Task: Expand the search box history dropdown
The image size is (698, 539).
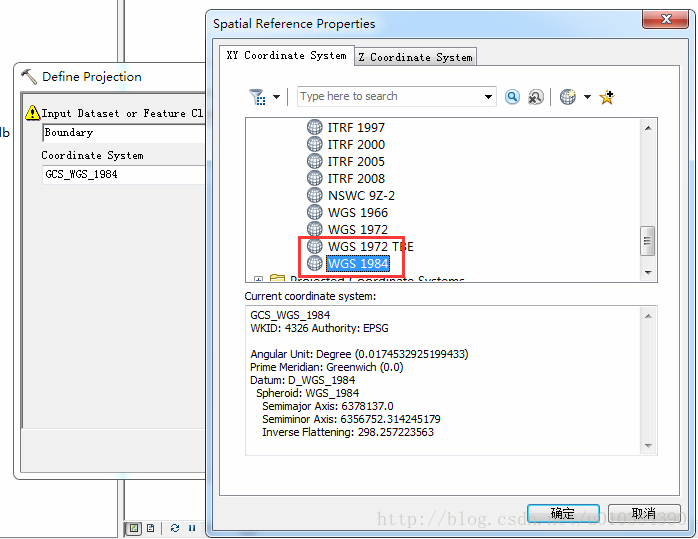Action: click(488, 97)
